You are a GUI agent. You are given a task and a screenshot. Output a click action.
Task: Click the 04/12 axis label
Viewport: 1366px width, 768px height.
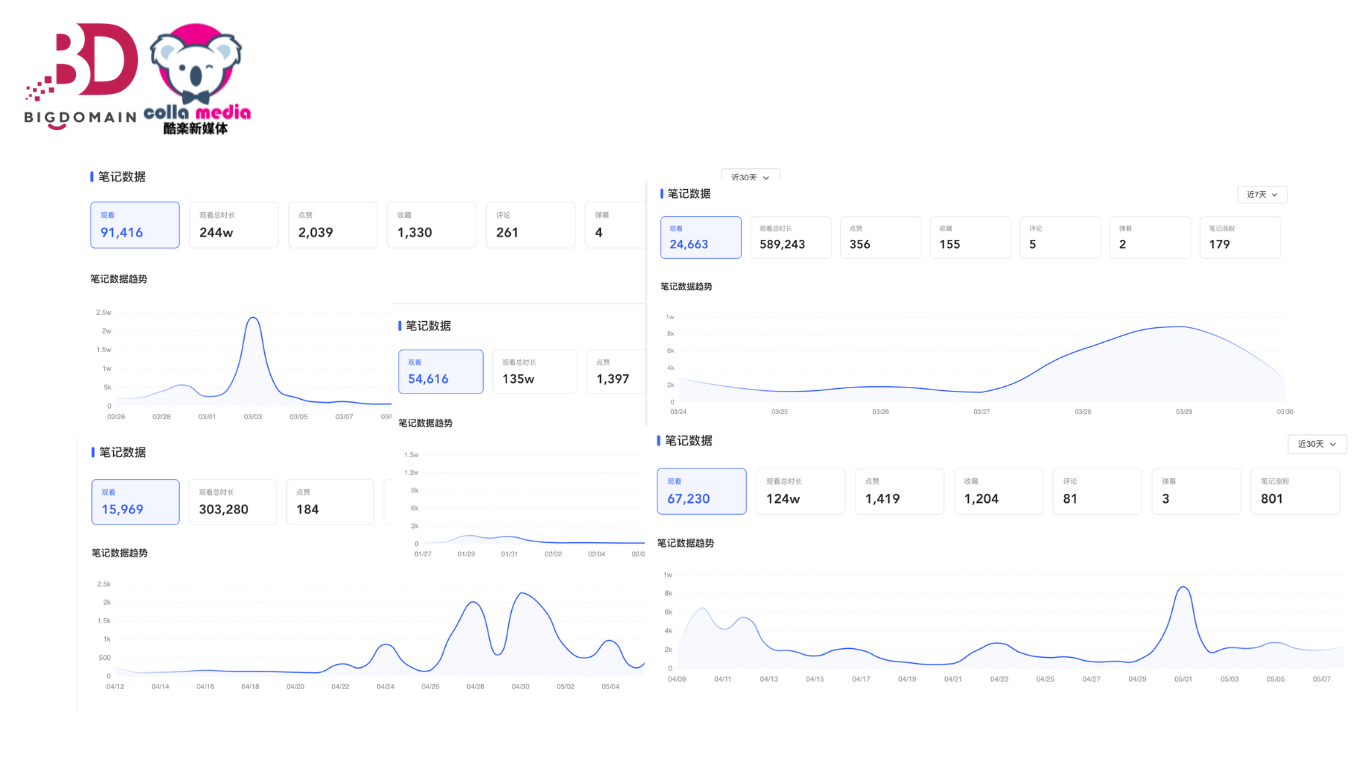point(115,687)
